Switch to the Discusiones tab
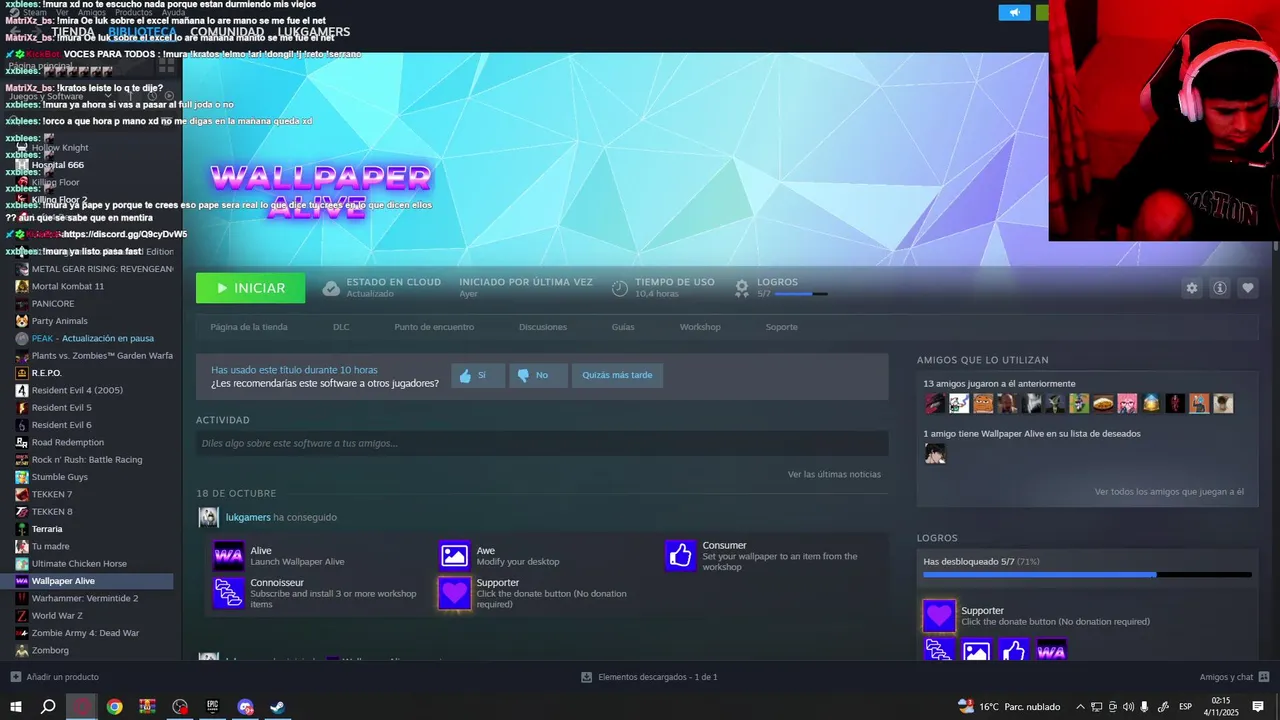 click(543, 327)
